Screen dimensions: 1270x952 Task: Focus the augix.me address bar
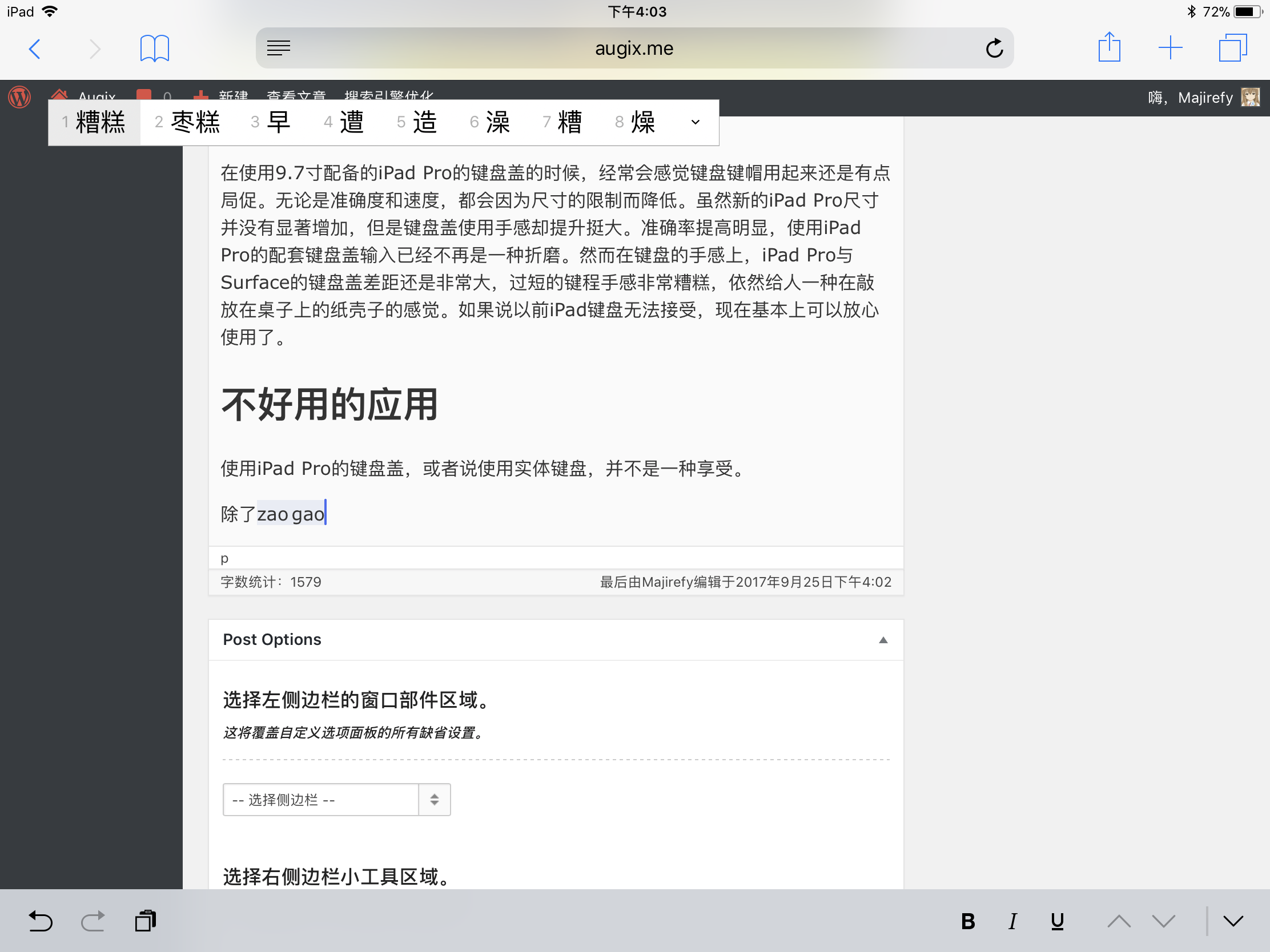(x=634, y=48)
